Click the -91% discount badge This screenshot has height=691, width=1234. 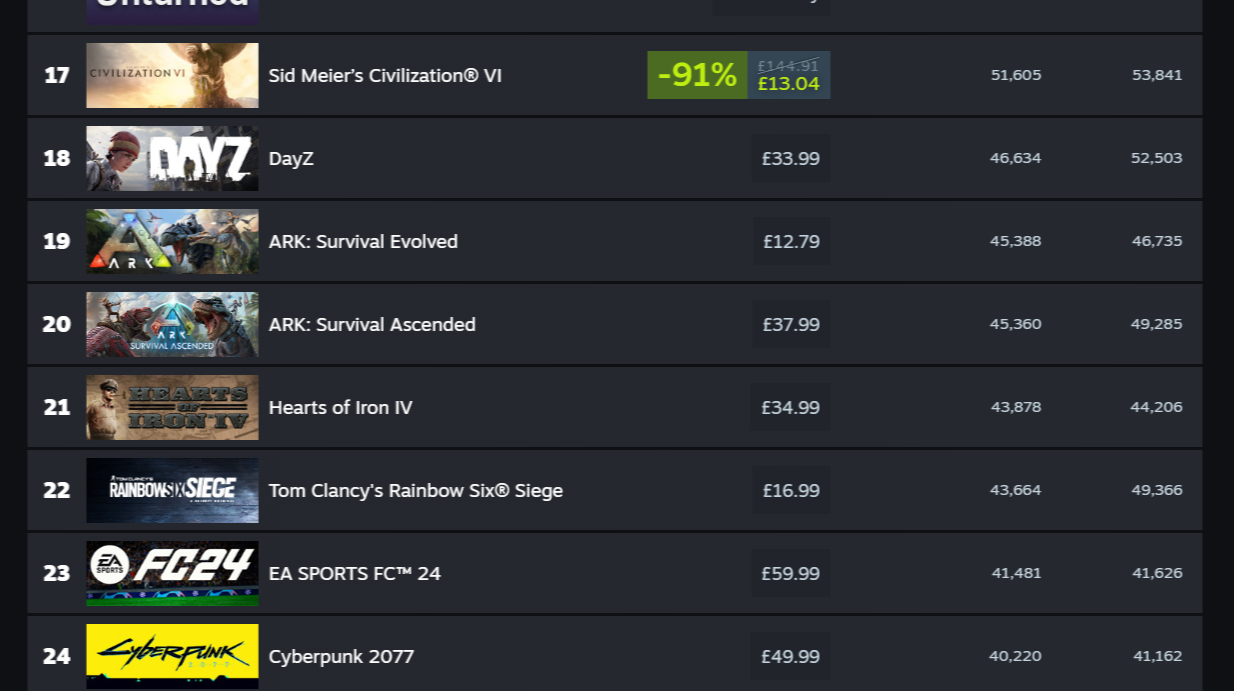[695, 75]
